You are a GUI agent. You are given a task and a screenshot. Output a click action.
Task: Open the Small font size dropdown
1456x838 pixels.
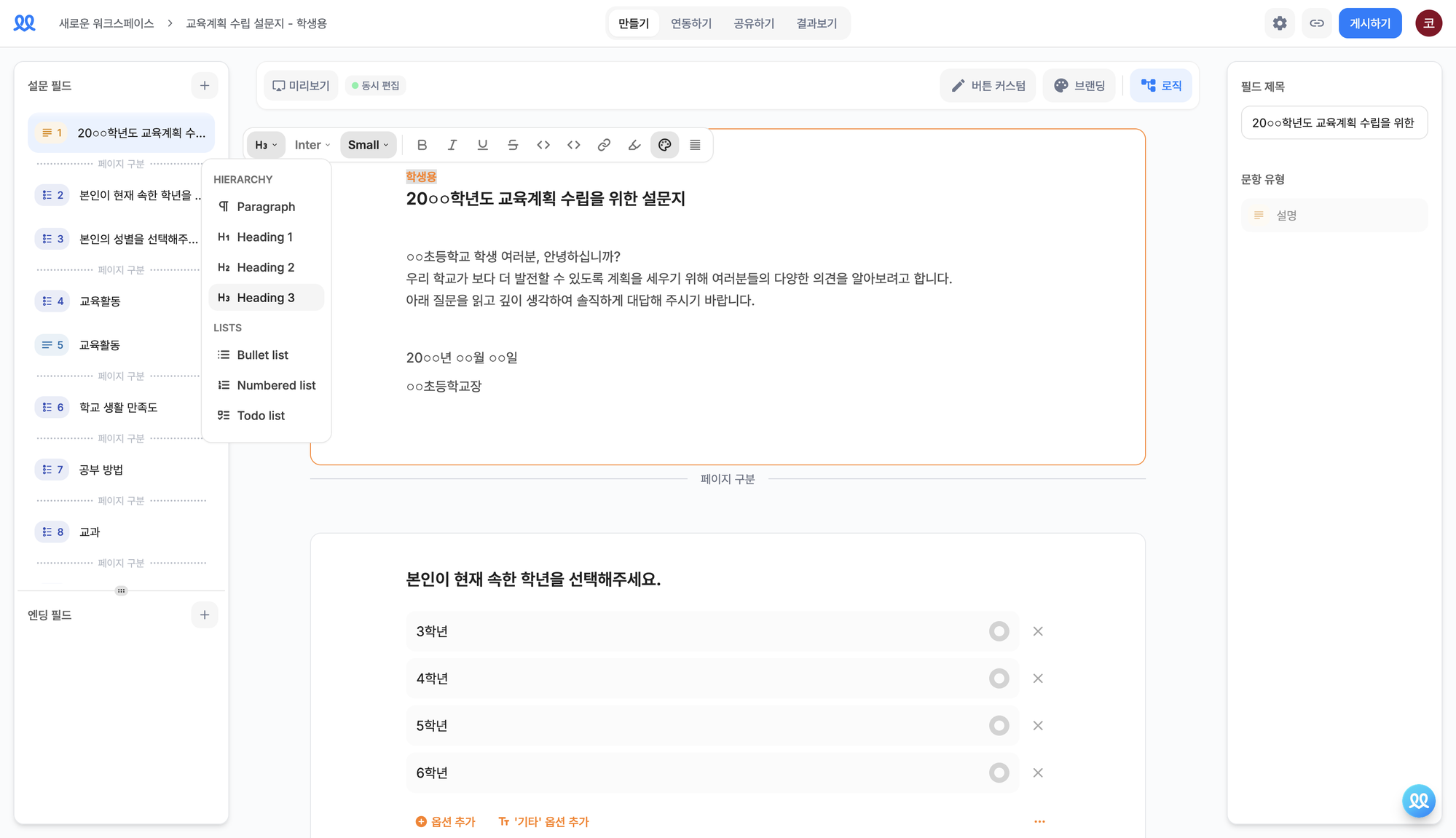368,145
